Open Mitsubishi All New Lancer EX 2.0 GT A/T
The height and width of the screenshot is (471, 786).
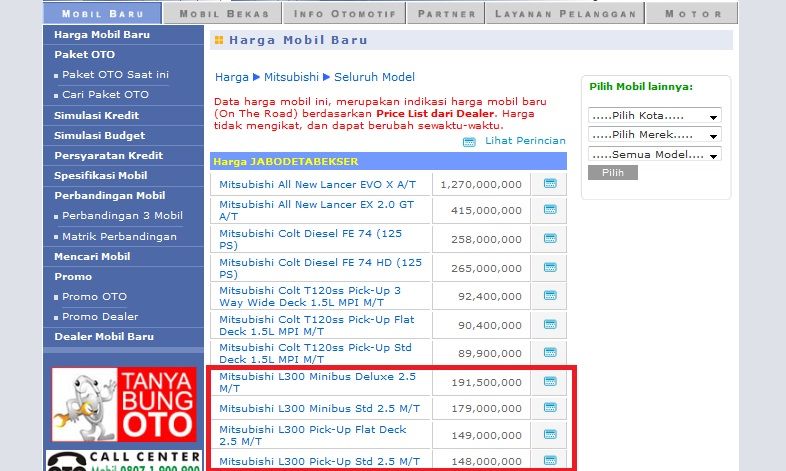pos(316,210)
